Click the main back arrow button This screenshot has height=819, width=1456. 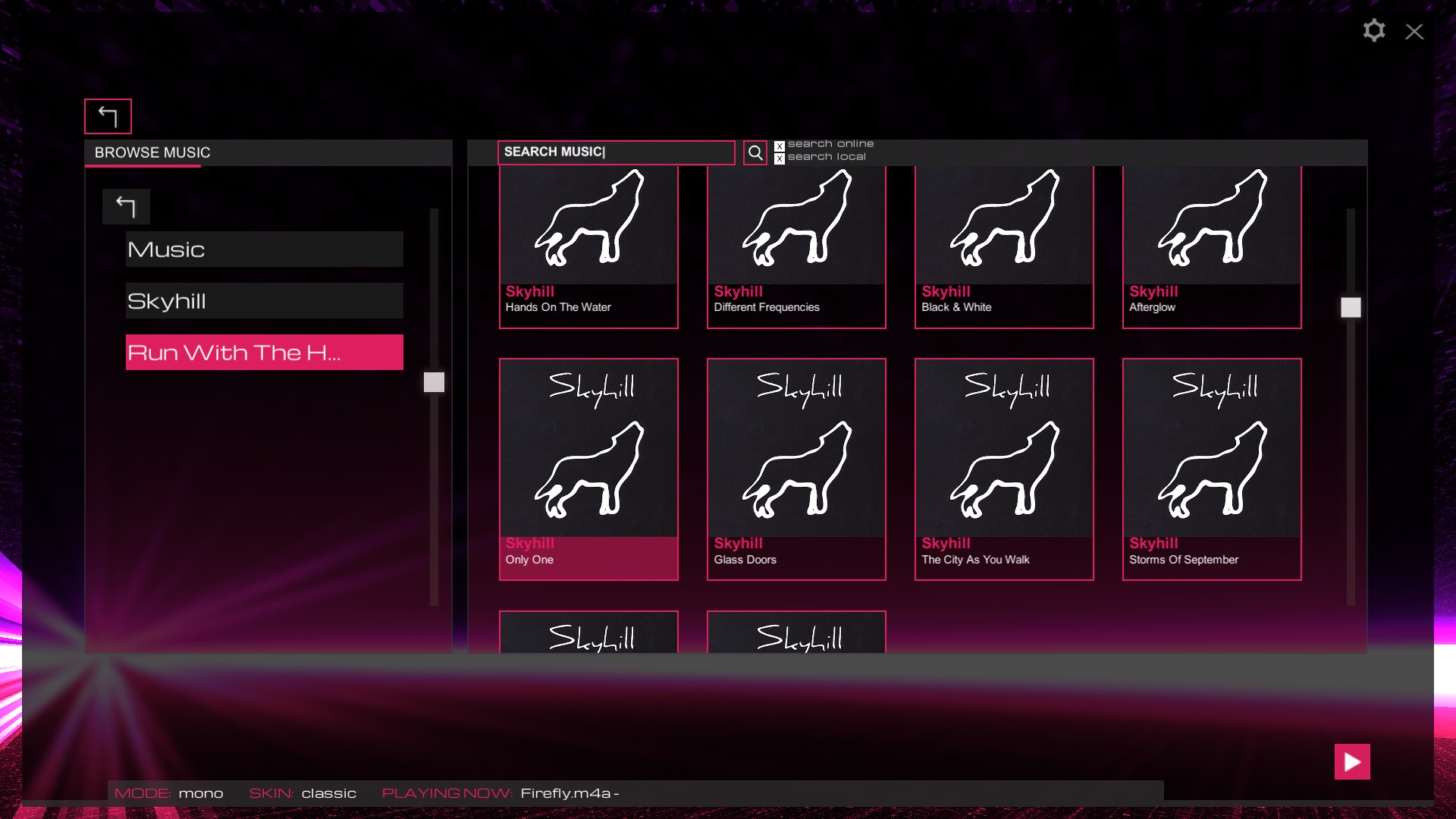108,117
